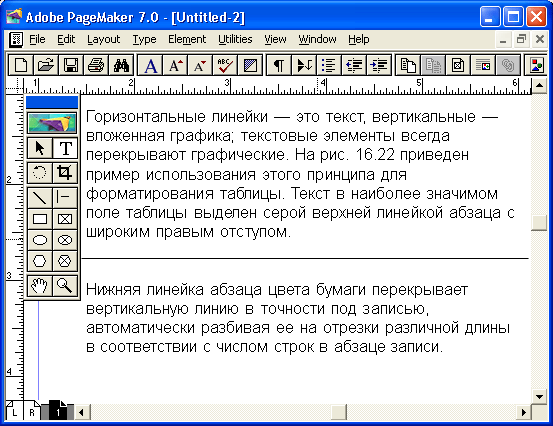The height and width of the screenshot is (426, 553).
Task: Run spell check with ABC checkmark icon
Action: point(225,65)
